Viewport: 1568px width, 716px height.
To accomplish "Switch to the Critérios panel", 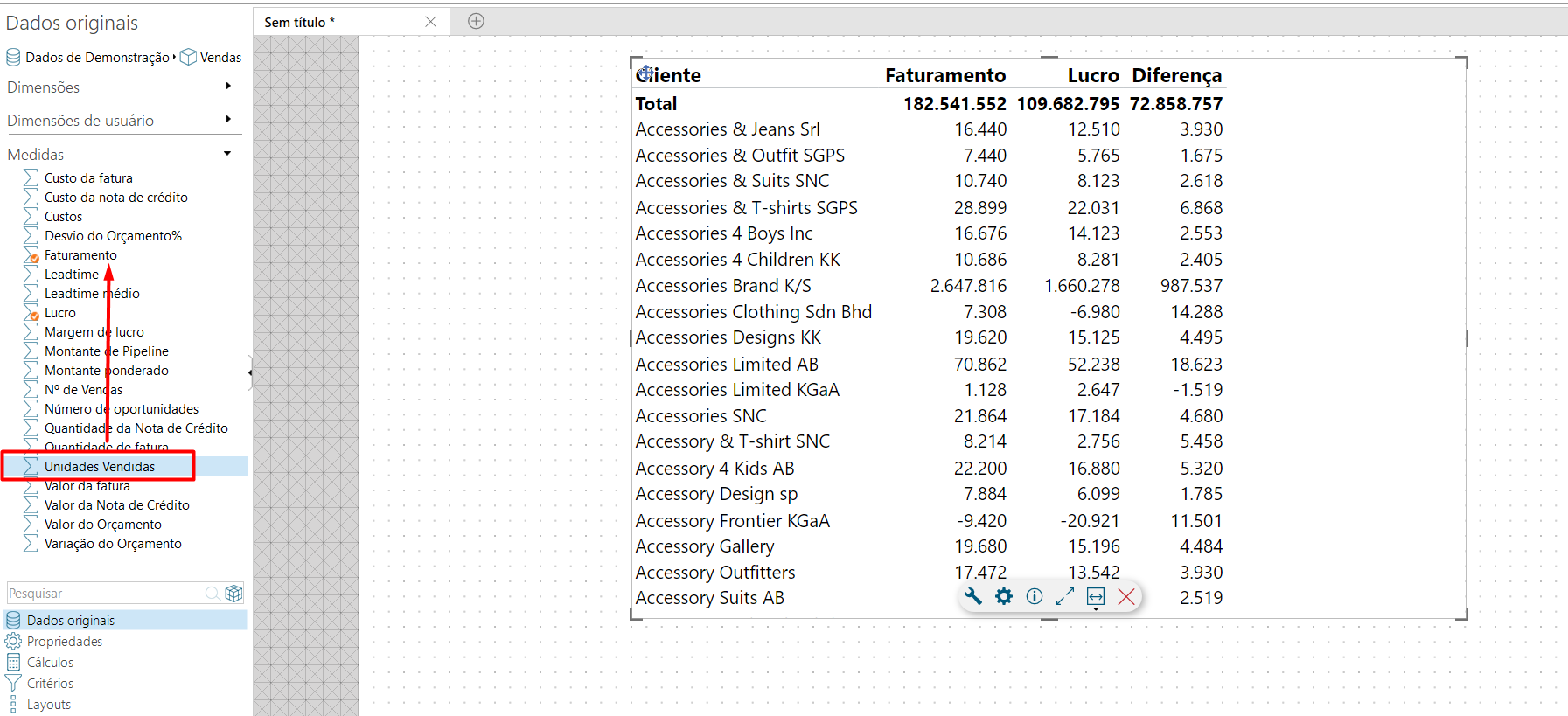I will click(50, 683).
